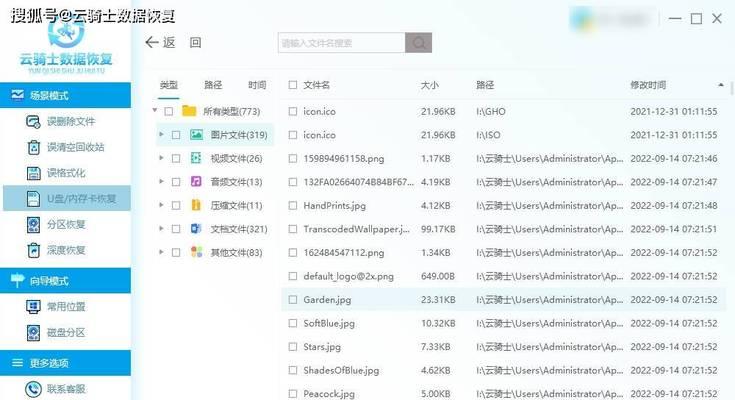Viewport: 735px width, 400px height.
Task: Open the 分区恢复 partition icon
Action: click(33, 225)
